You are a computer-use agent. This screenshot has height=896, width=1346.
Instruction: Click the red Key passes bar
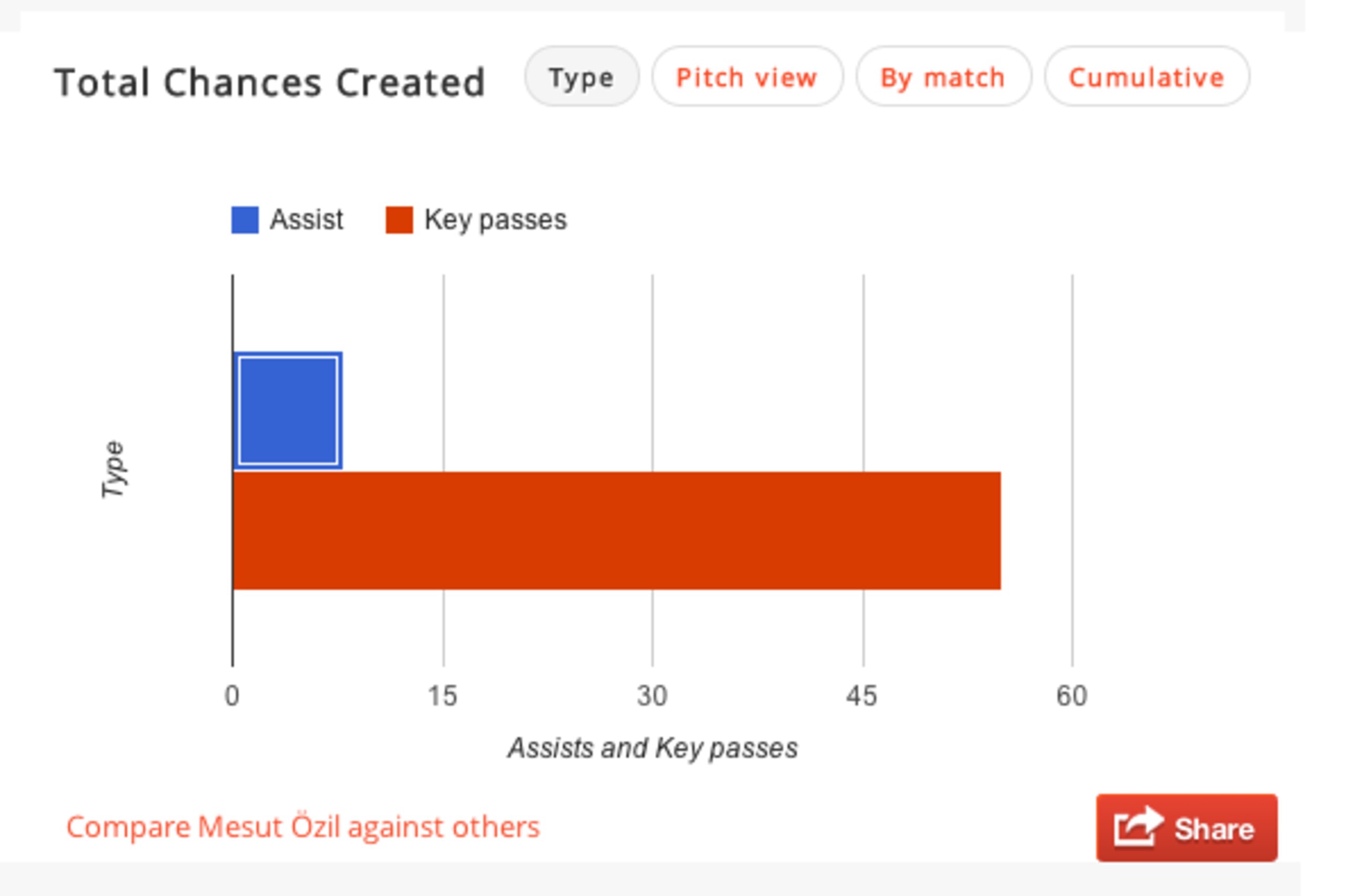(x=617, y=530)
